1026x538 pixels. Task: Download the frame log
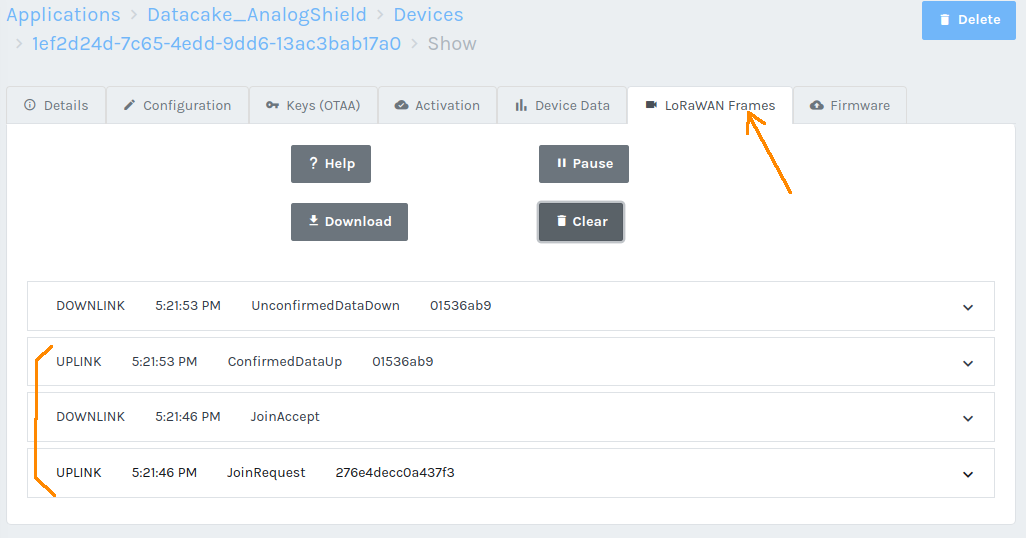[349, 222]
